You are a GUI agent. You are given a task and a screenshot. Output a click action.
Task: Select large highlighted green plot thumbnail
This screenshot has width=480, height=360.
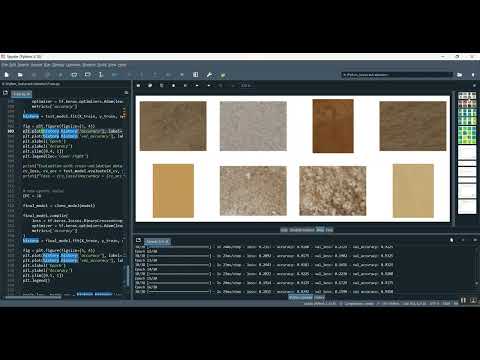click(x=467, y=135)
